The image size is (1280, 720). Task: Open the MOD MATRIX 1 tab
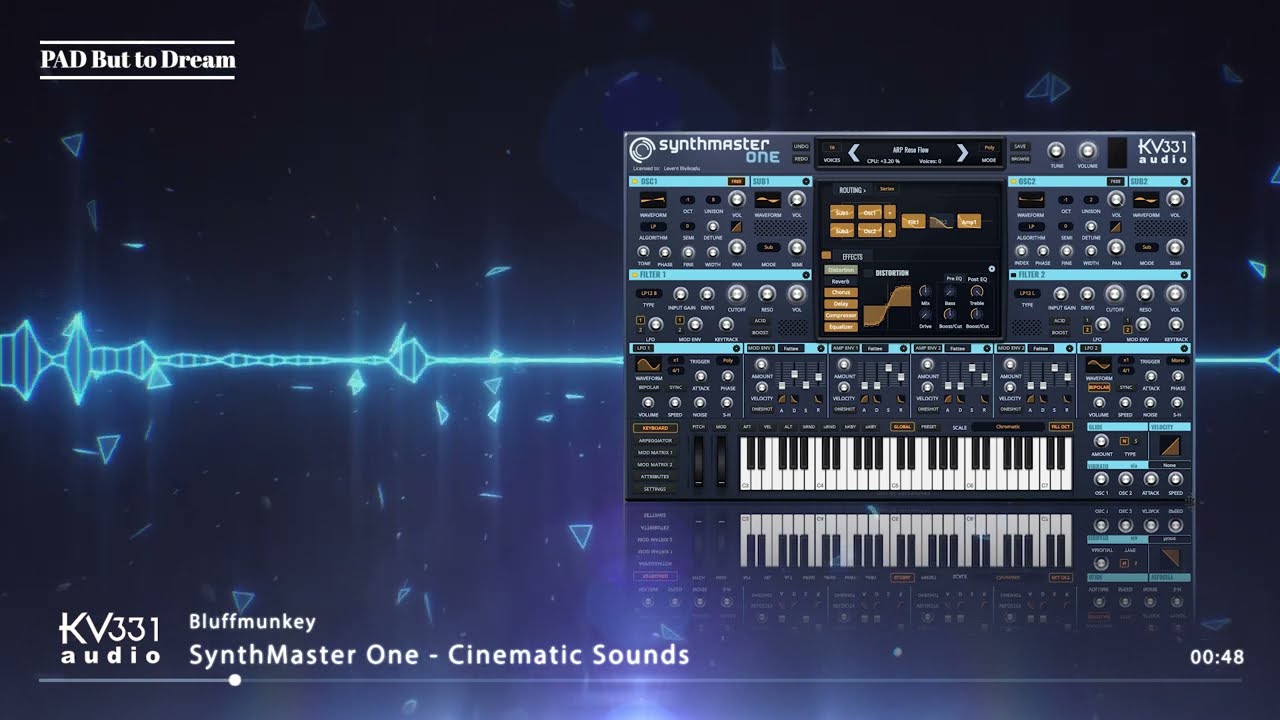(656, 453)
